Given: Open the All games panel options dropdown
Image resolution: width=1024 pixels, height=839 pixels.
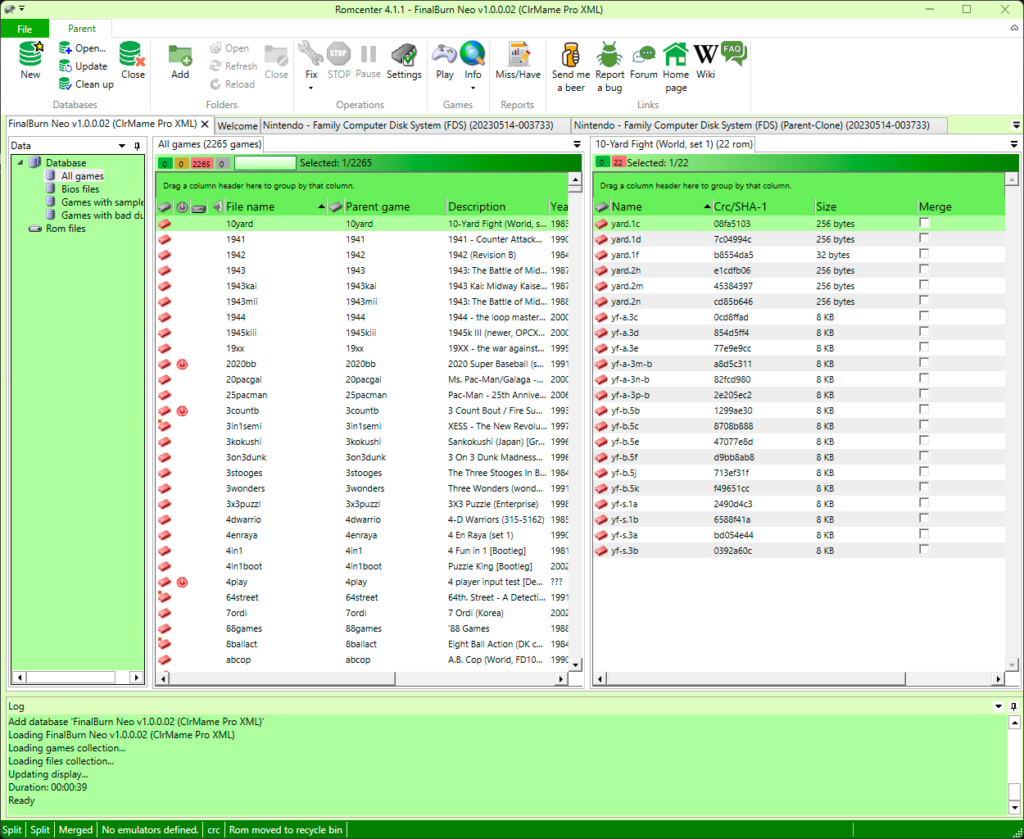Looking at the screenshot, I should (x=577, y=144).
